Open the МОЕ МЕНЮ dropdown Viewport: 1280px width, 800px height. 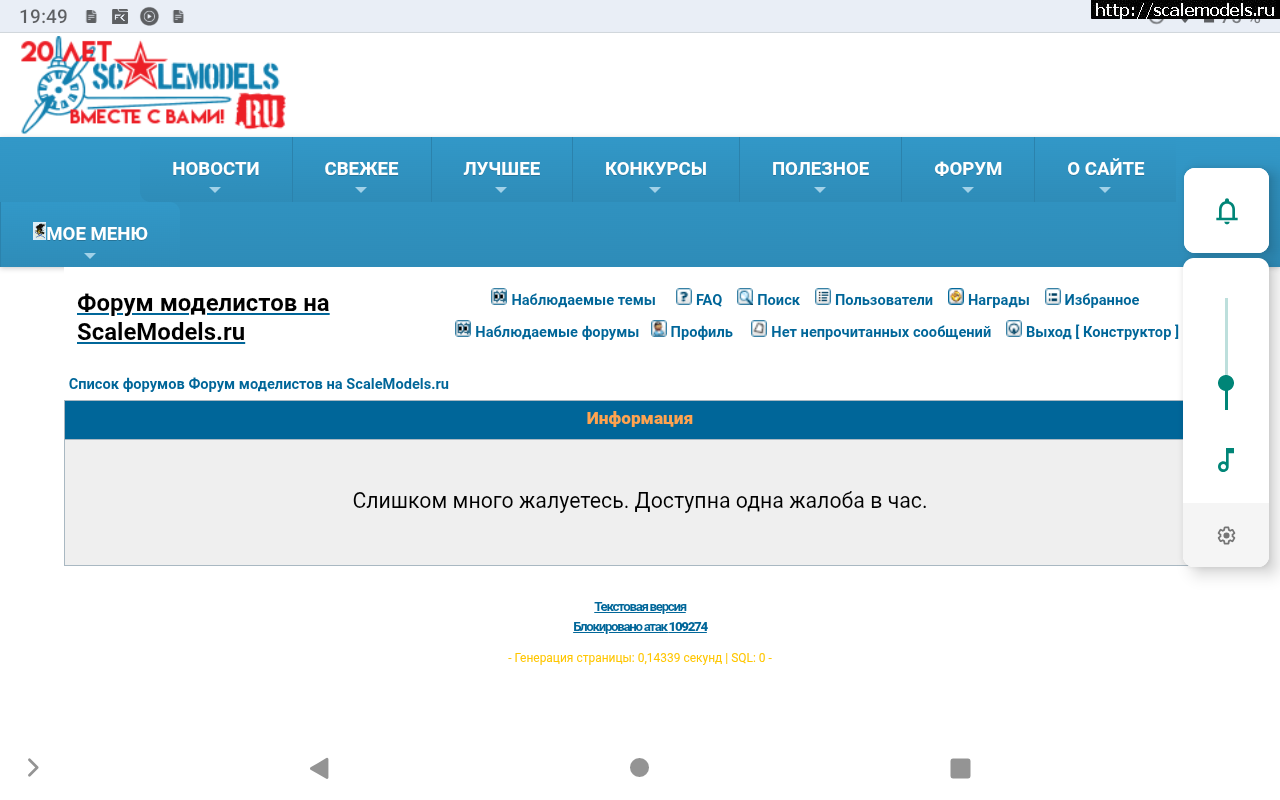coord(90,235)
